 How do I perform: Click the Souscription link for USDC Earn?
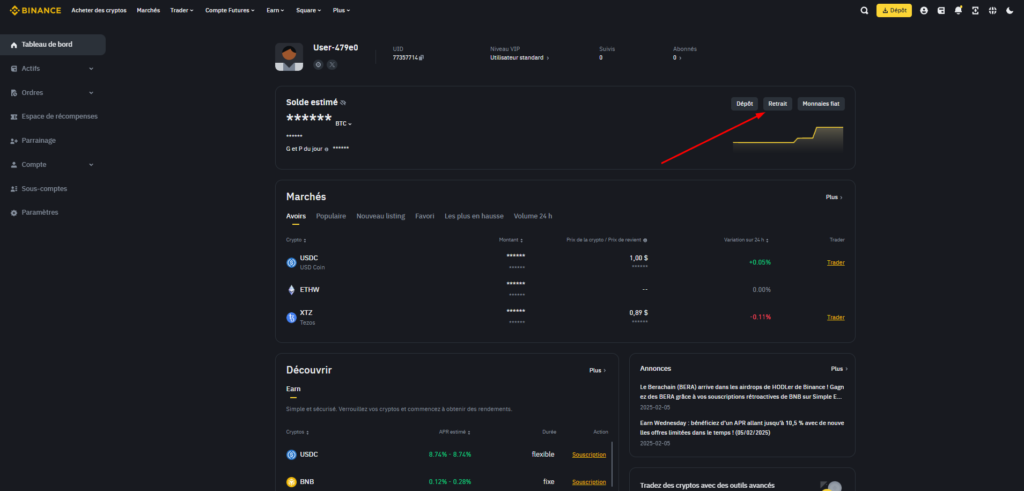pyautogui.click(x=588, y=454)
